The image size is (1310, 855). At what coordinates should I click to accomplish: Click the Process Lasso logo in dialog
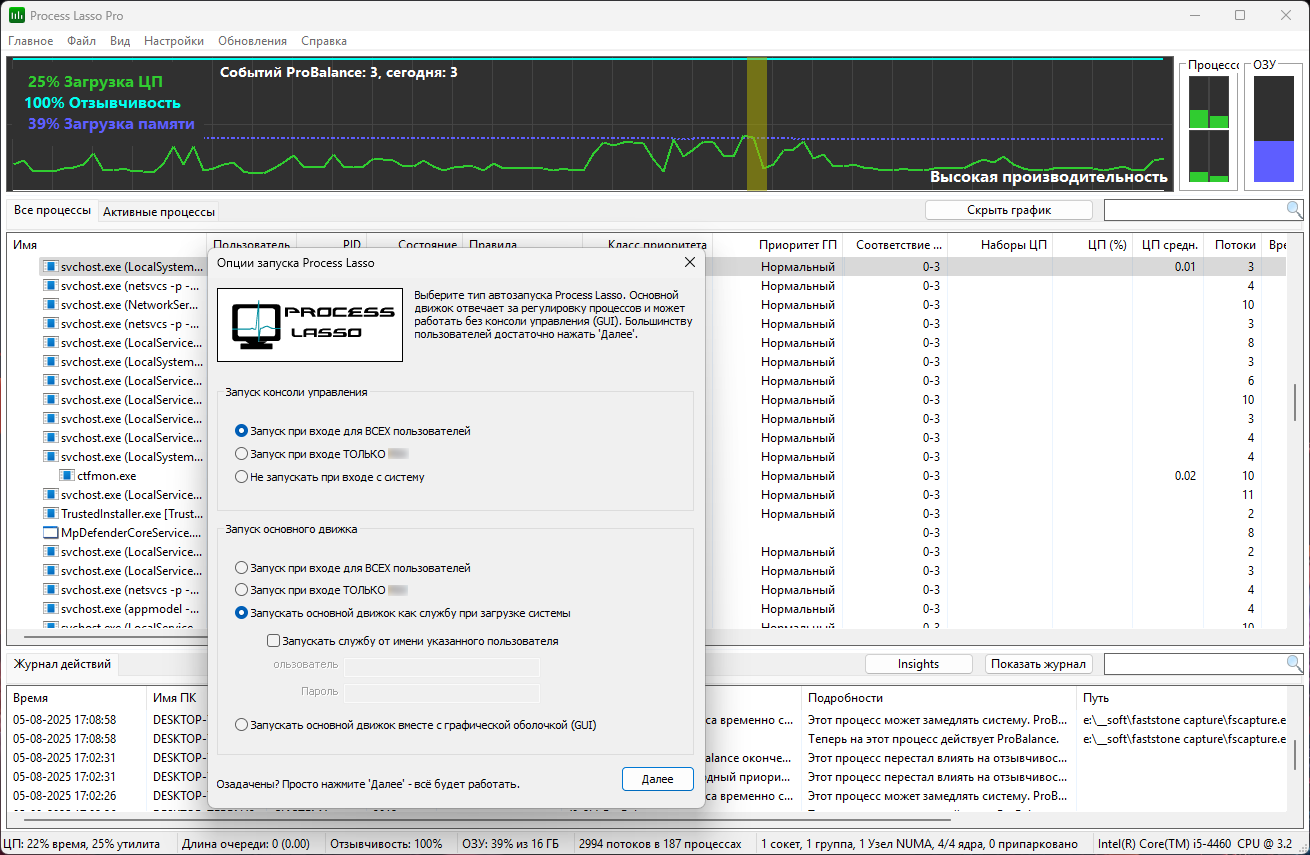(310, 324)
